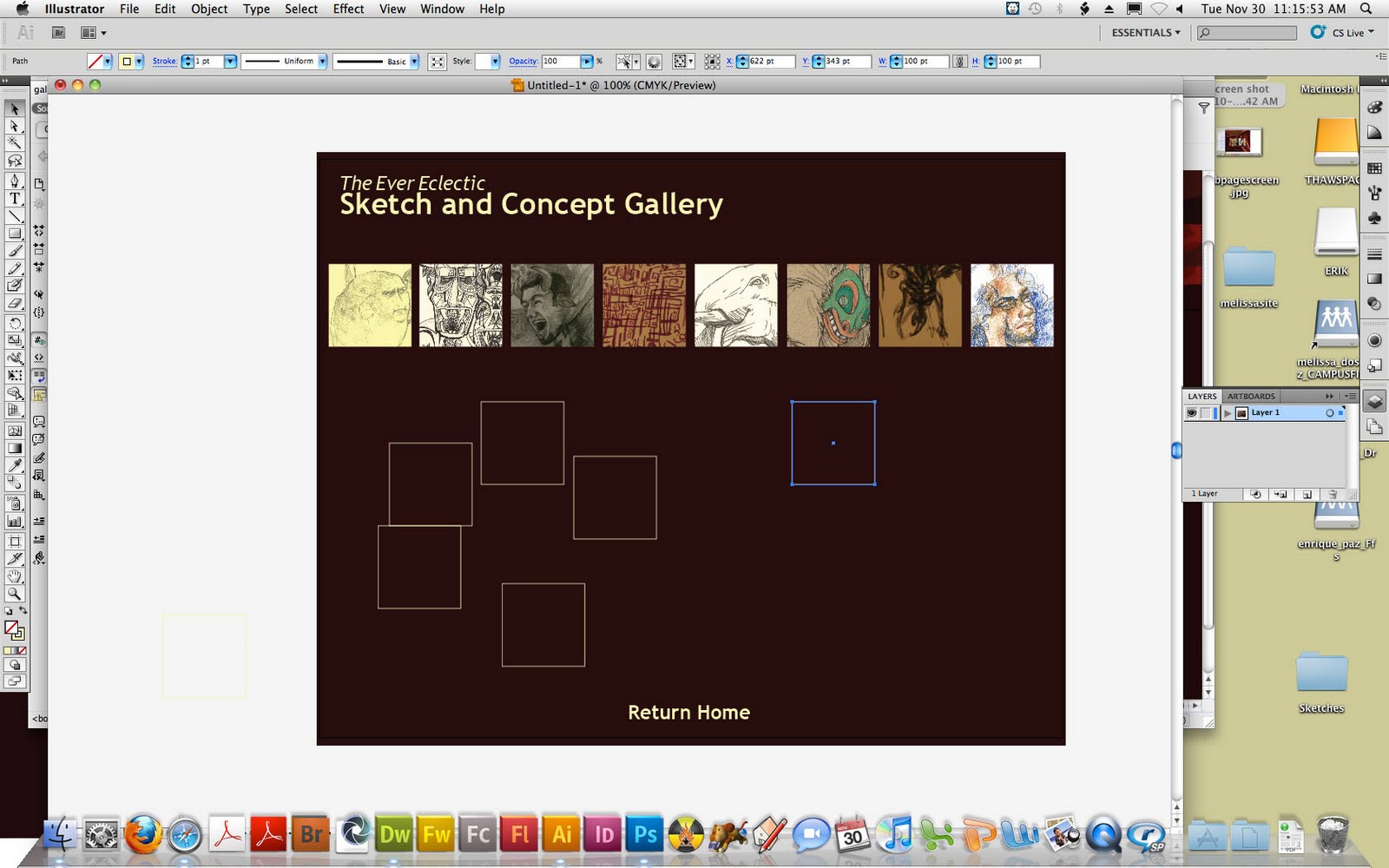This screenshot has width=1389, height=868.
Task: Select the Selection tool black arrow
Action: point(15,108)
